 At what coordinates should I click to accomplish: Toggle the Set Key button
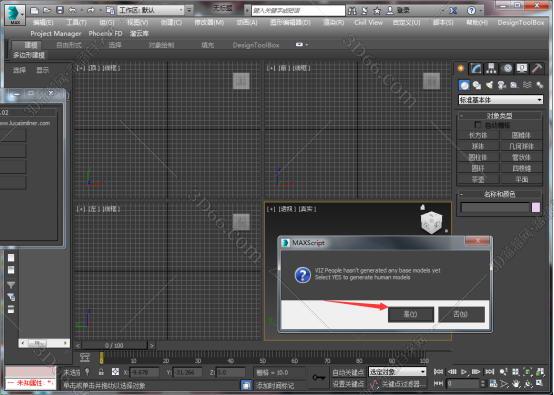(348, 384)
